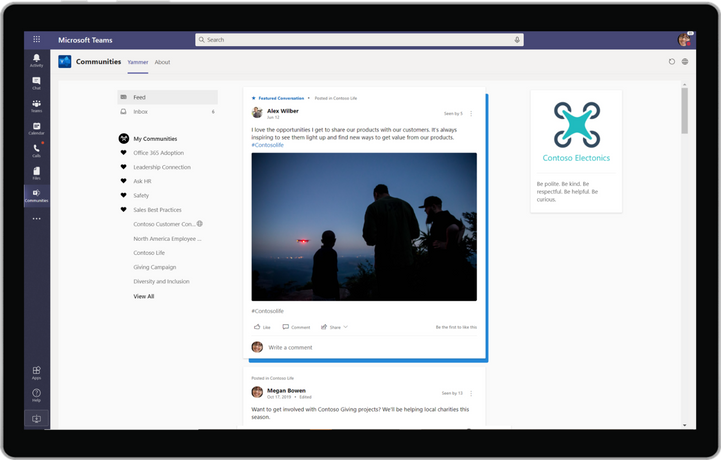Click the feed vertical scrollbar thumb
The width and height of the screenshot is (721, 460).
[685, 110]
